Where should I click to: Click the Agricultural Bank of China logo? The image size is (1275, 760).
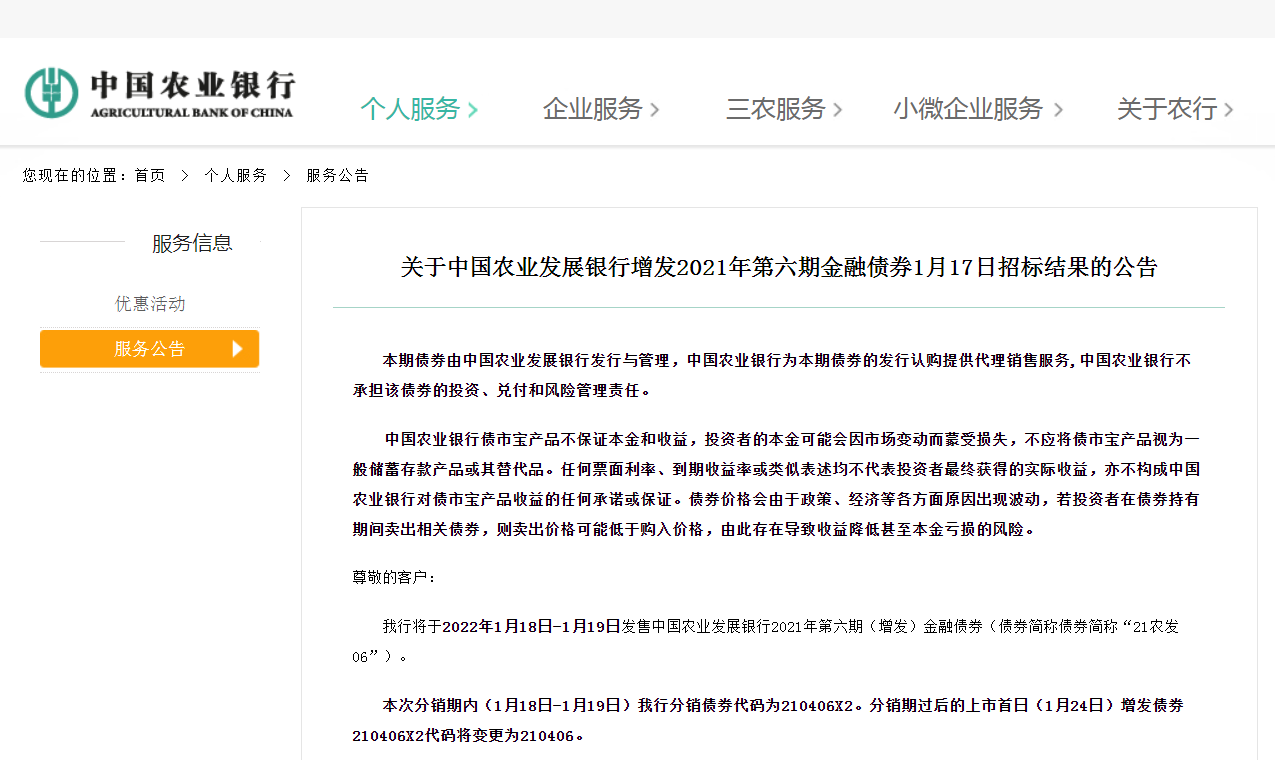point(160,94)
